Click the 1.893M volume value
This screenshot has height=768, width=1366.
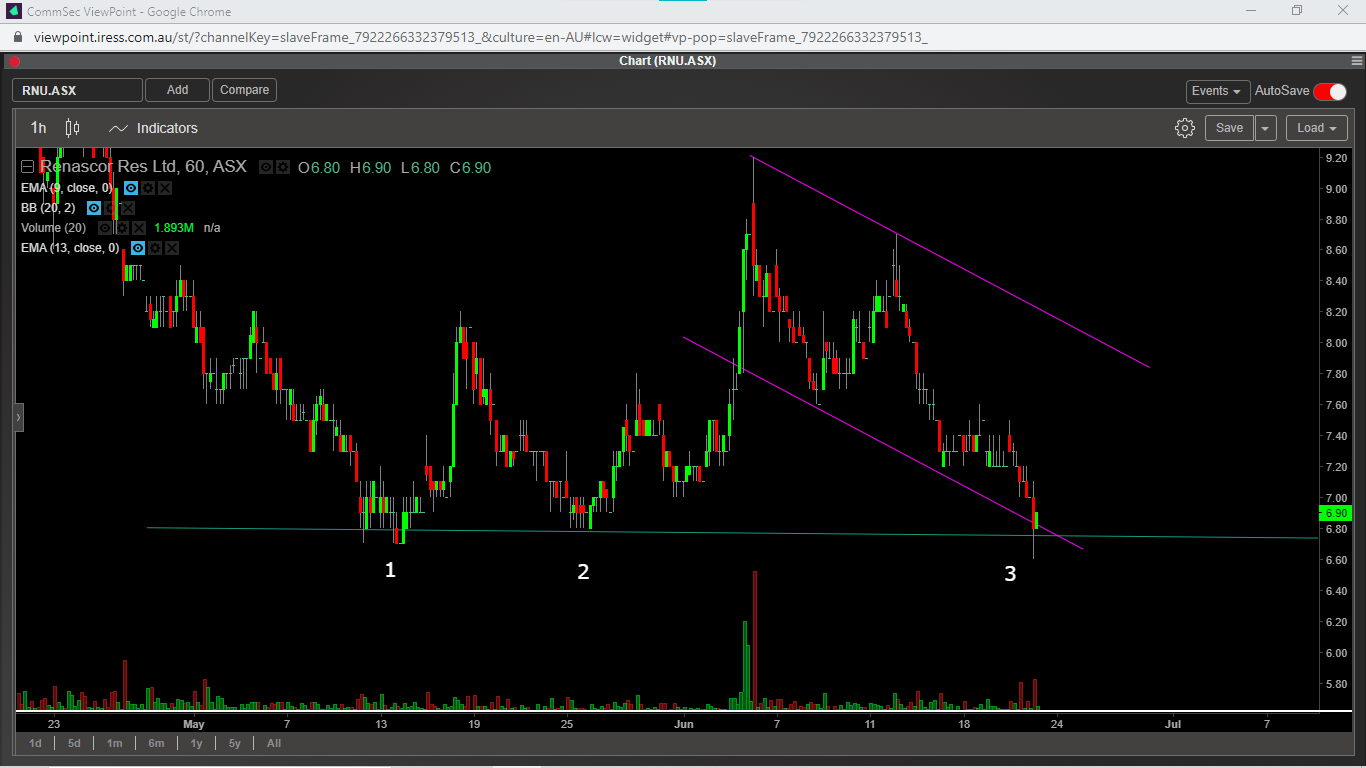click(174, 228)
